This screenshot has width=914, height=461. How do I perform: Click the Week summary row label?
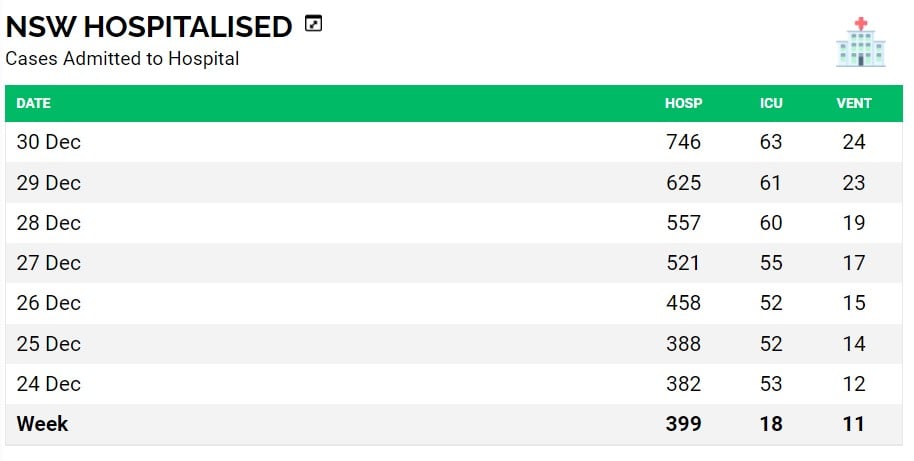42,424
